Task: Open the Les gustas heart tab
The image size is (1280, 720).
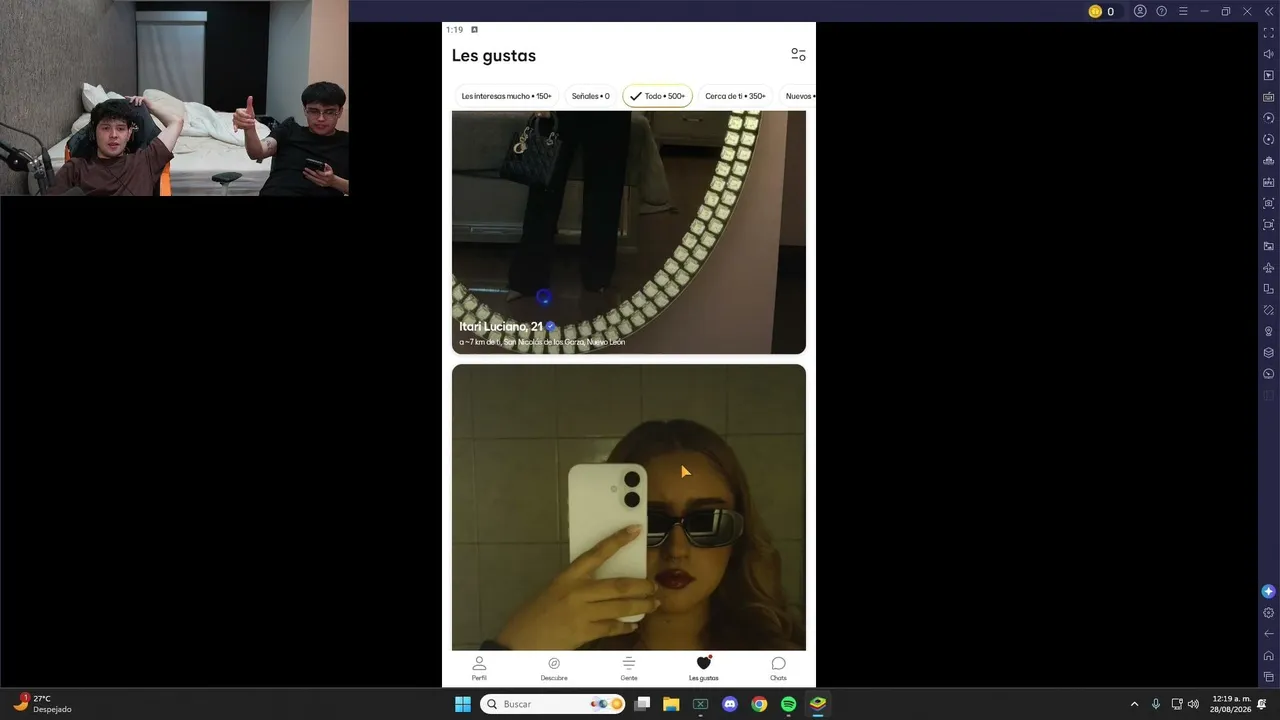Action: tap(703, 668)
